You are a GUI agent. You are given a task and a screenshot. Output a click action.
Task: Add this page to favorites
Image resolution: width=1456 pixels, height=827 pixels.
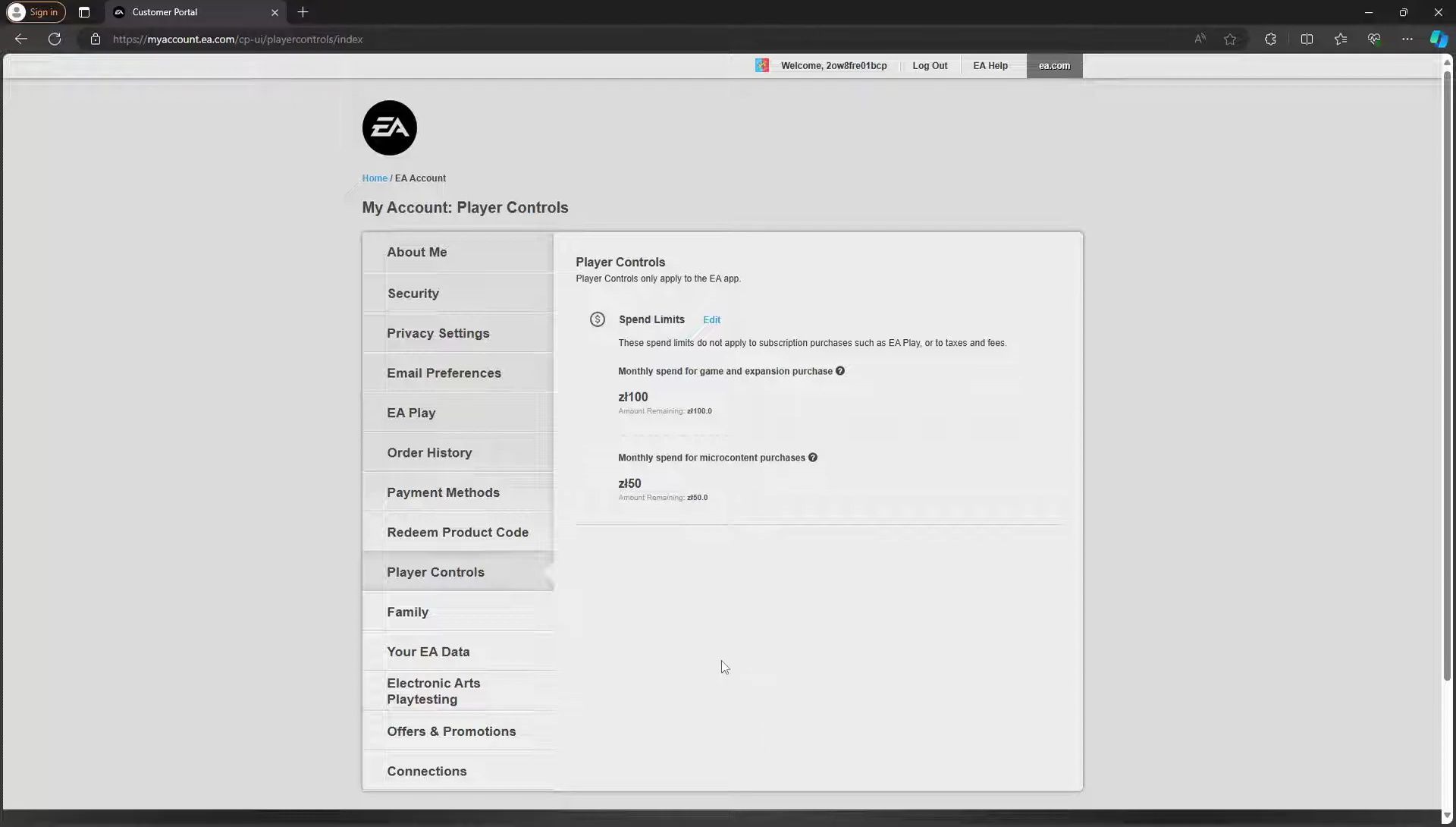[x=1230, y=39]
